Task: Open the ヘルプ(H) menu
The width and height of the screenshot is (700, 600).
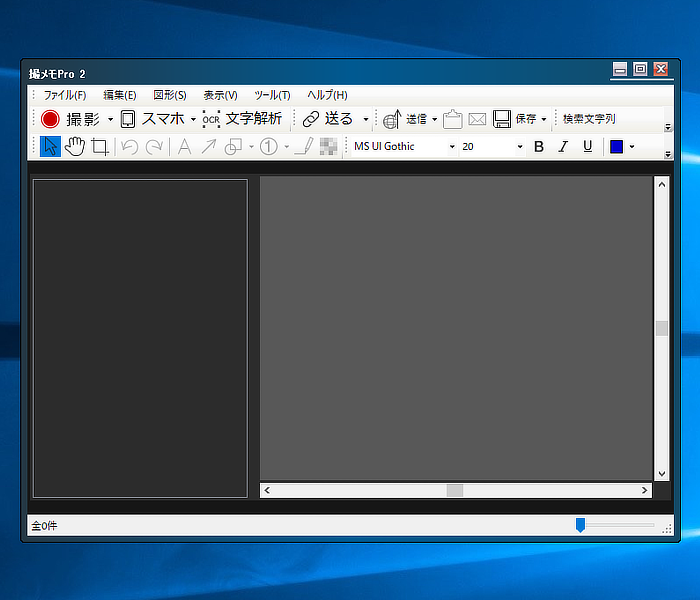Action: (327, 95)
